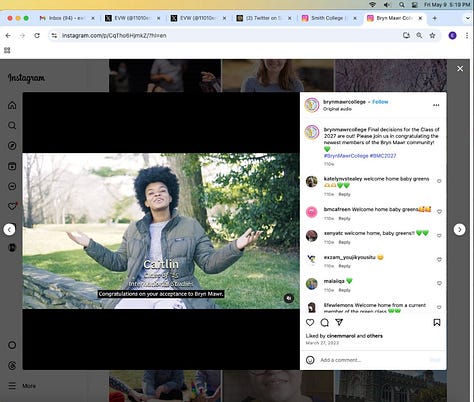The width and height of the screenshot is (474, 402).
Task: Open post options three-dot menu
Action: coord(436,105)
